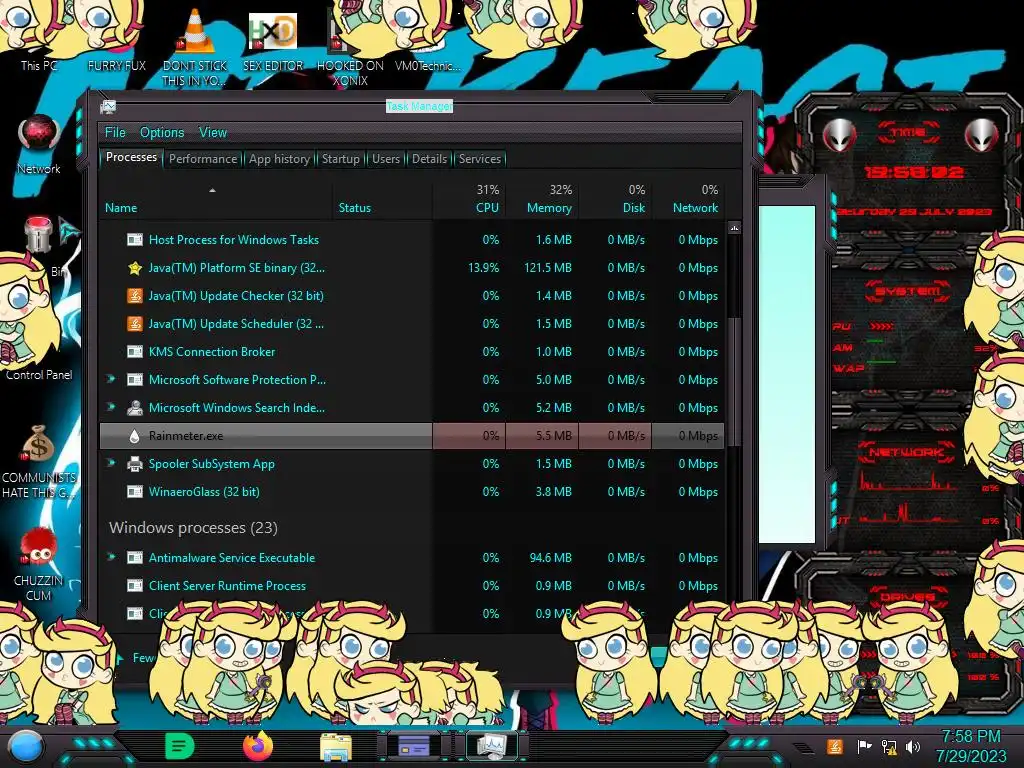This screenshot has height=768, width=1024.
Task: Switch to the Performance tab
Action: (203, 159)
